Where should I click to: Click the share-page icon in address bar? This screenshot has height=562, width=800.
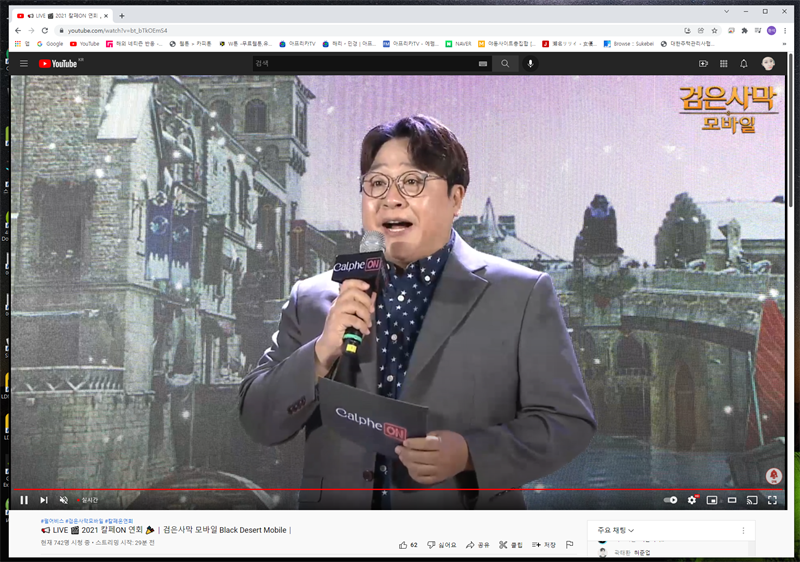(x=701, y=31)
